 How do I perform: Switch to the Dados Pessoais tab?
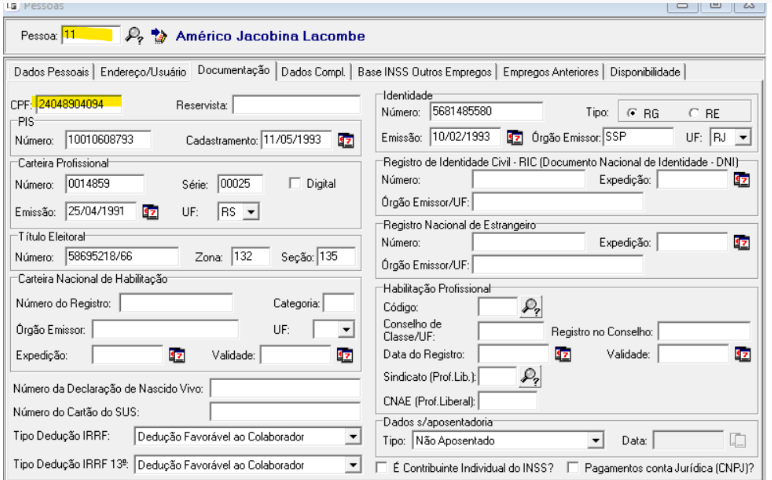tap(51, 72)
